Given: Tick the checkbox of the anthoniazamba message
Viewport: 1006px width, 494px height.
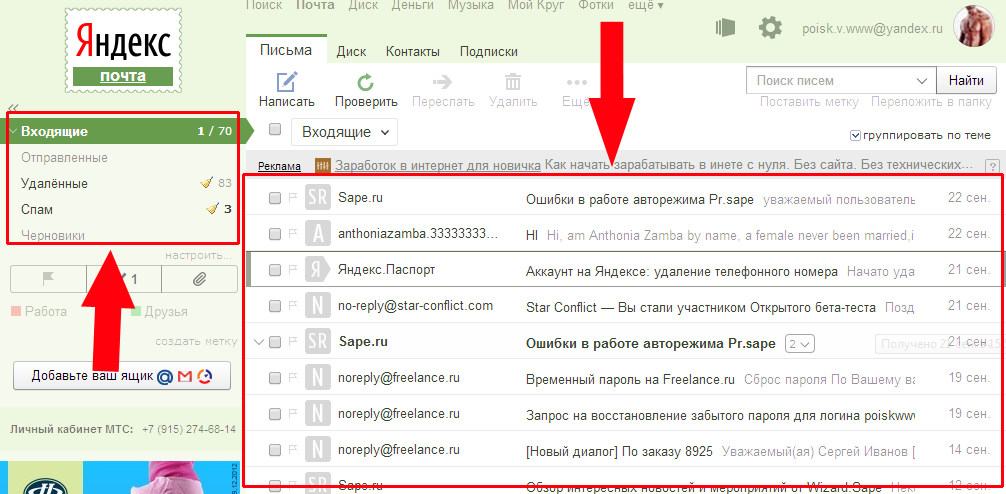Looking at the screenshot, I should pos(275,235).
